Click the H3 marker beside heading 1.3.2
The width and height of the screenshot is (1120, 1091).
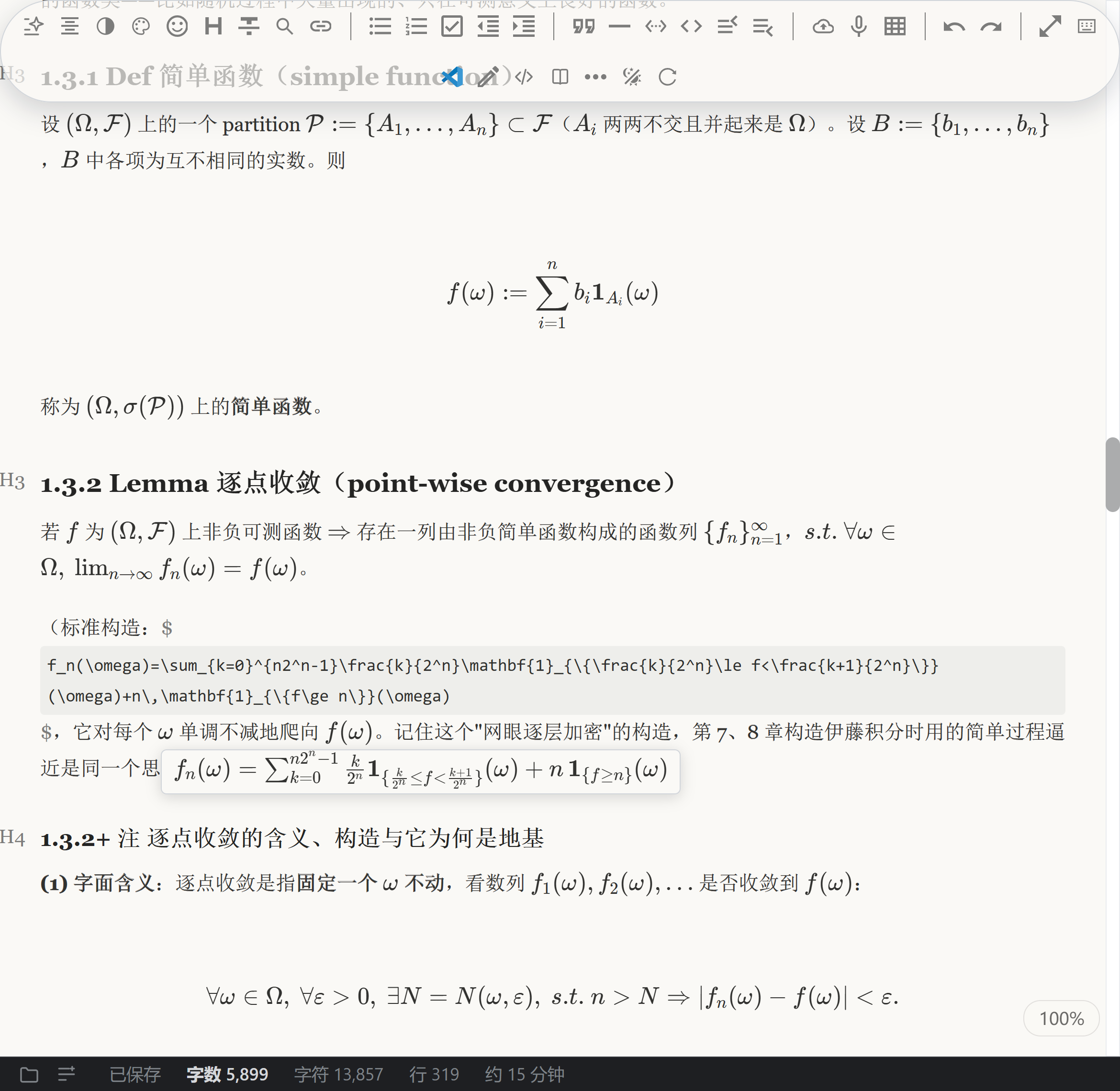(x=12, y=481)
